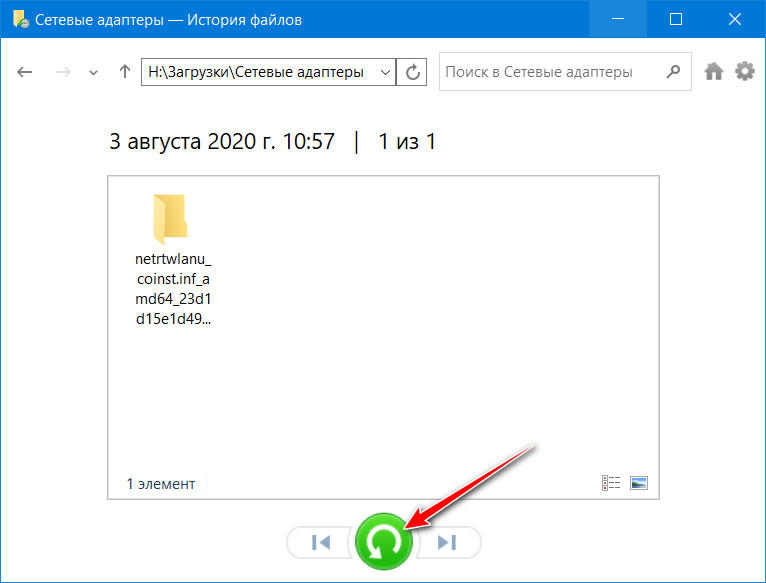Expand the address bar history dropdown

[385, 72]
